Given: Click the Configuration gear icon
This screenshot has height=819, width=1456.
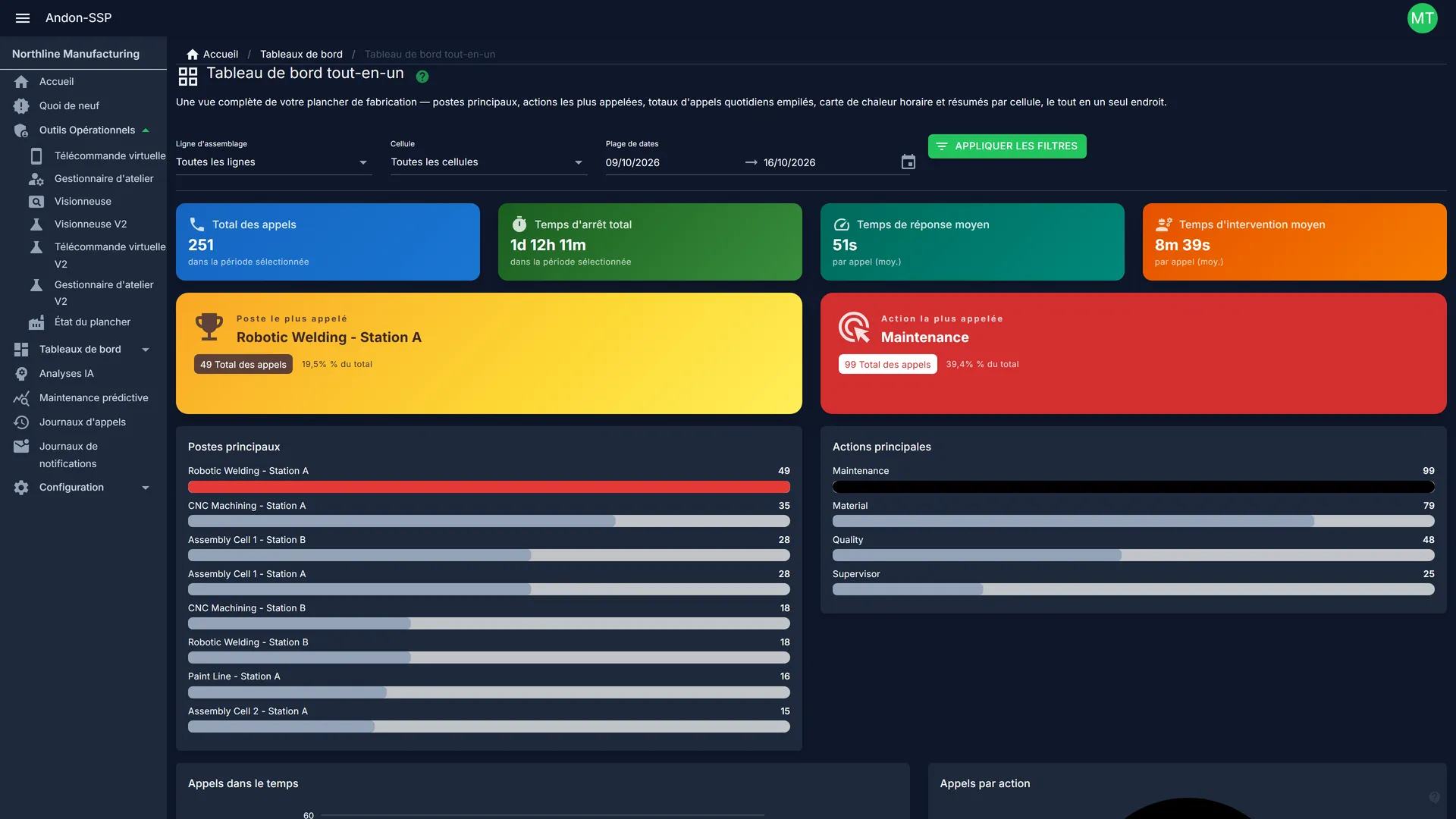Looking at the screenshot, I should 21,488.
